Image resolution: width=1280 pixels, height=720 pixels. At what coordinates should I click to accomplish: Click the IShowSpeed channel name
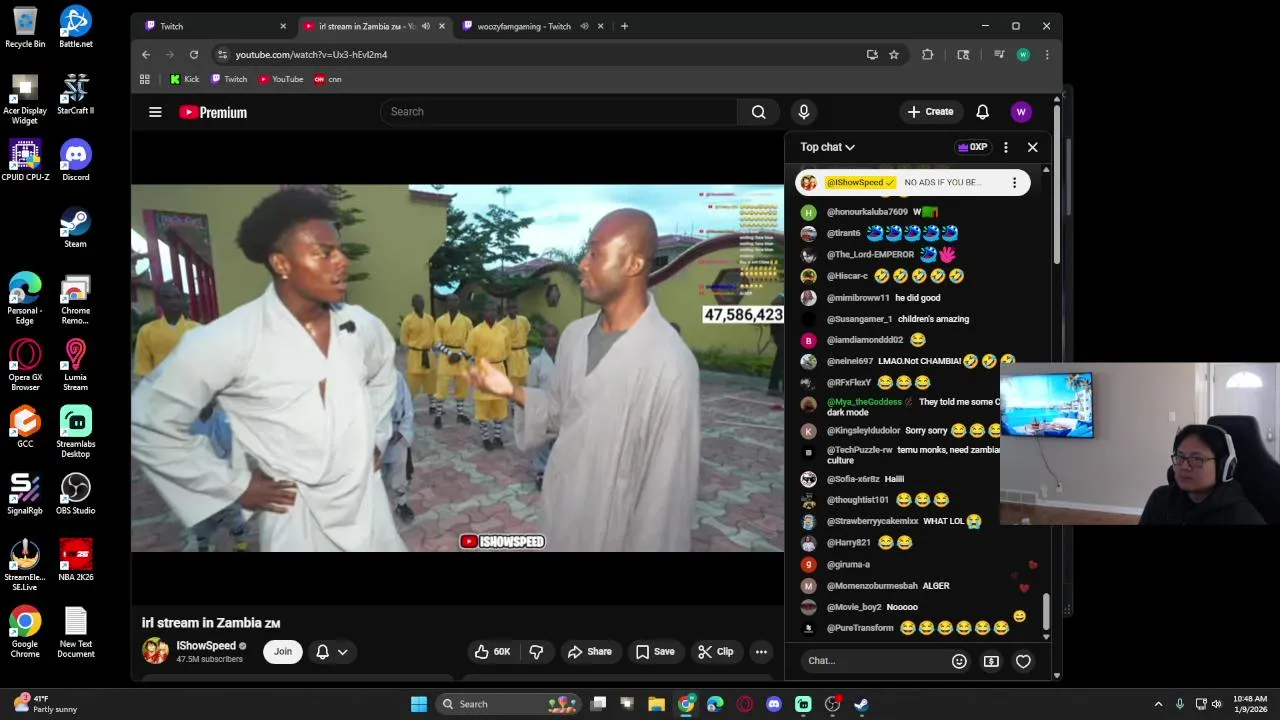[206, 646]
